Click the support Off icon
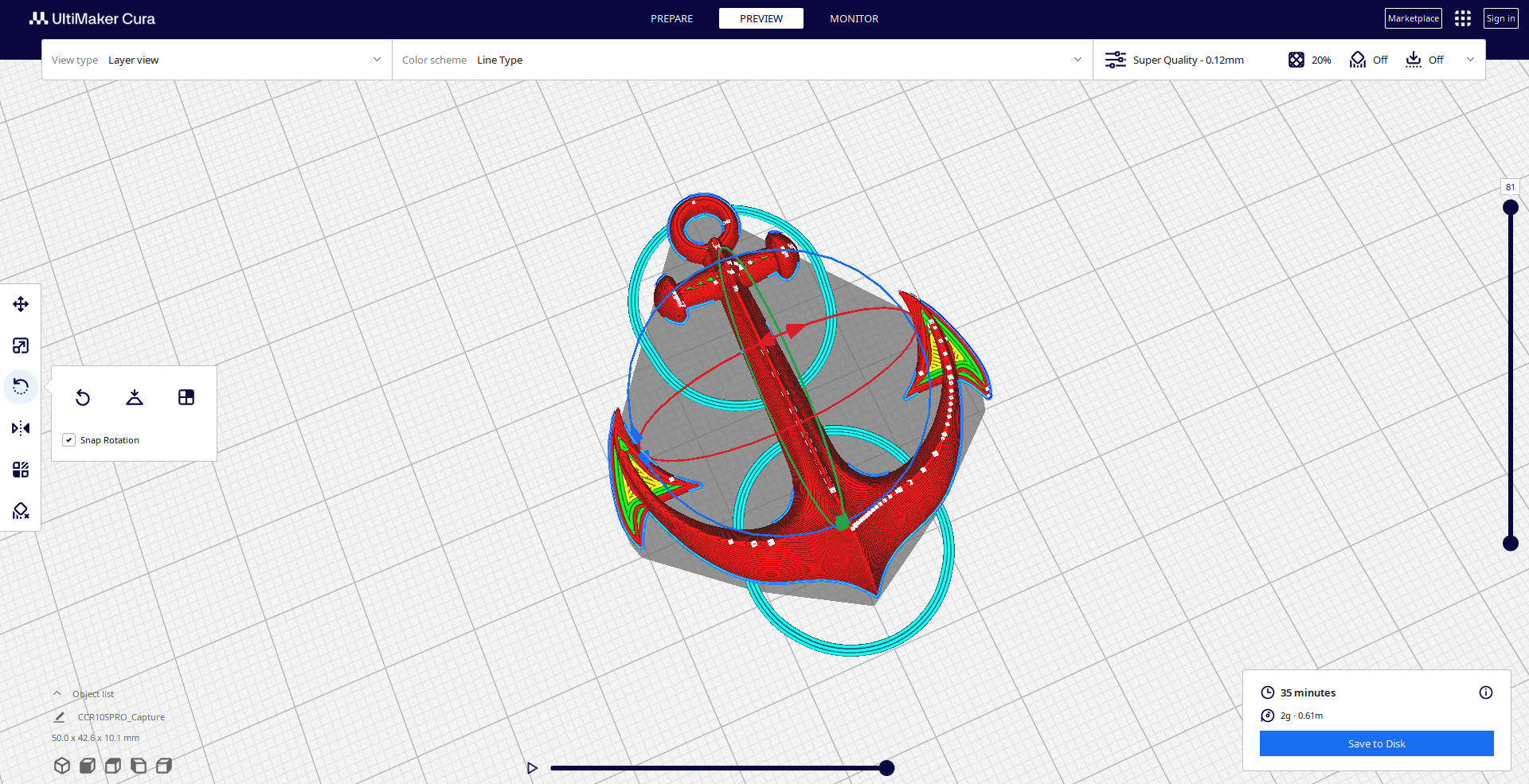Screen dimensions: 1529x784 1358,60
